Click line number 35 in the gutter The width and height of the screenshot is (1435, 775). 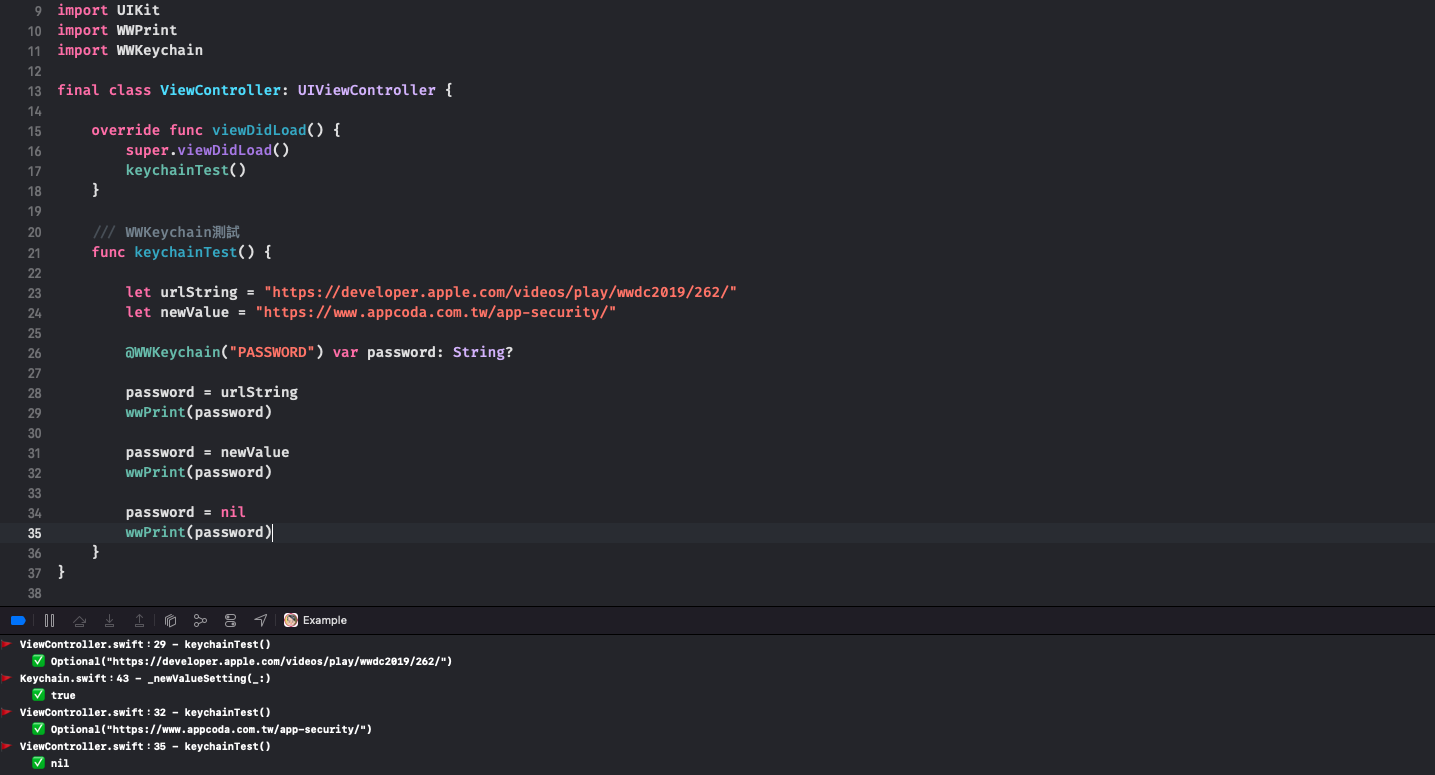point(34,533)
